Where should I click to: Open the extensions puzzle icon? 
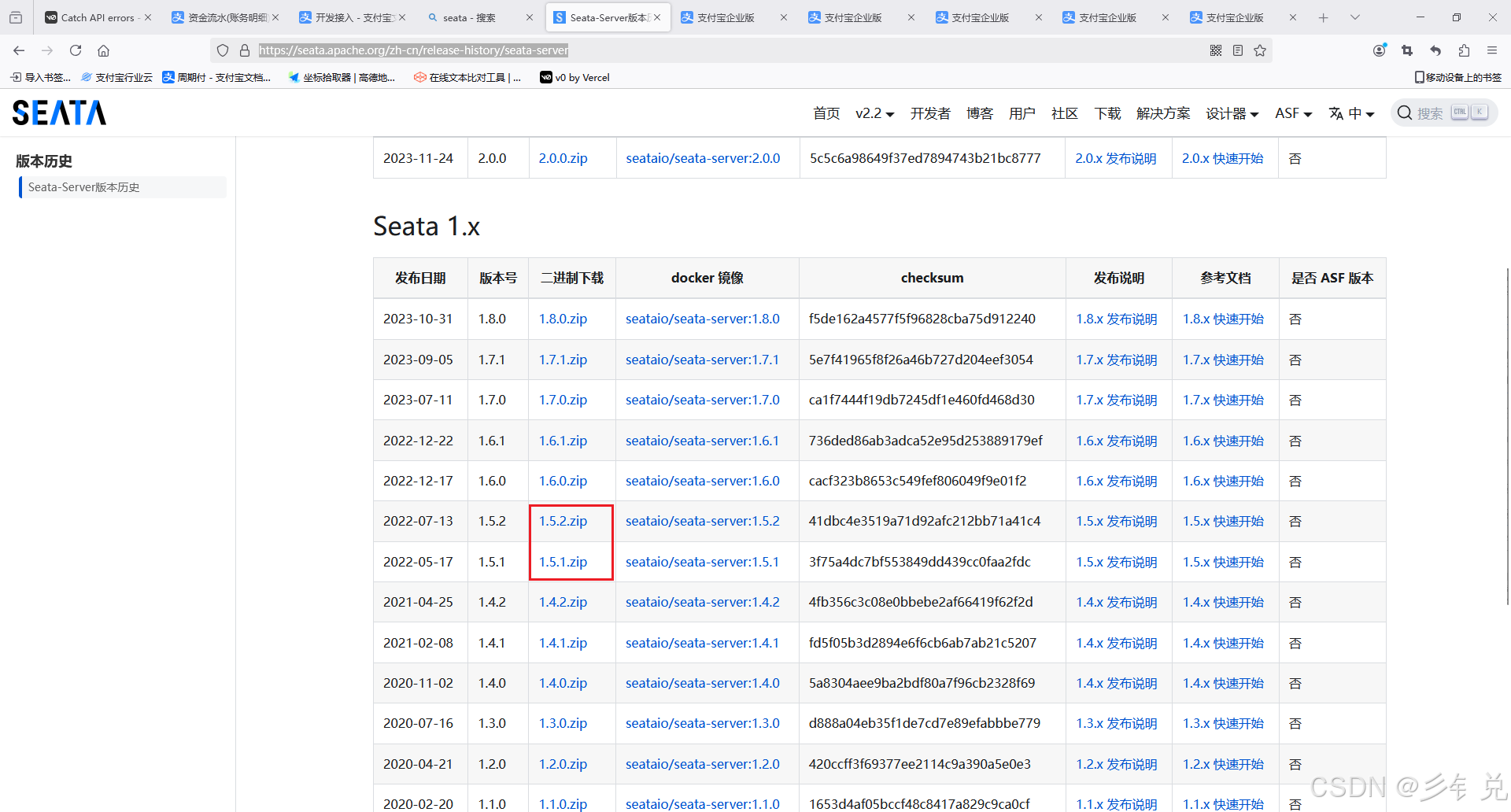(1464, 50)
